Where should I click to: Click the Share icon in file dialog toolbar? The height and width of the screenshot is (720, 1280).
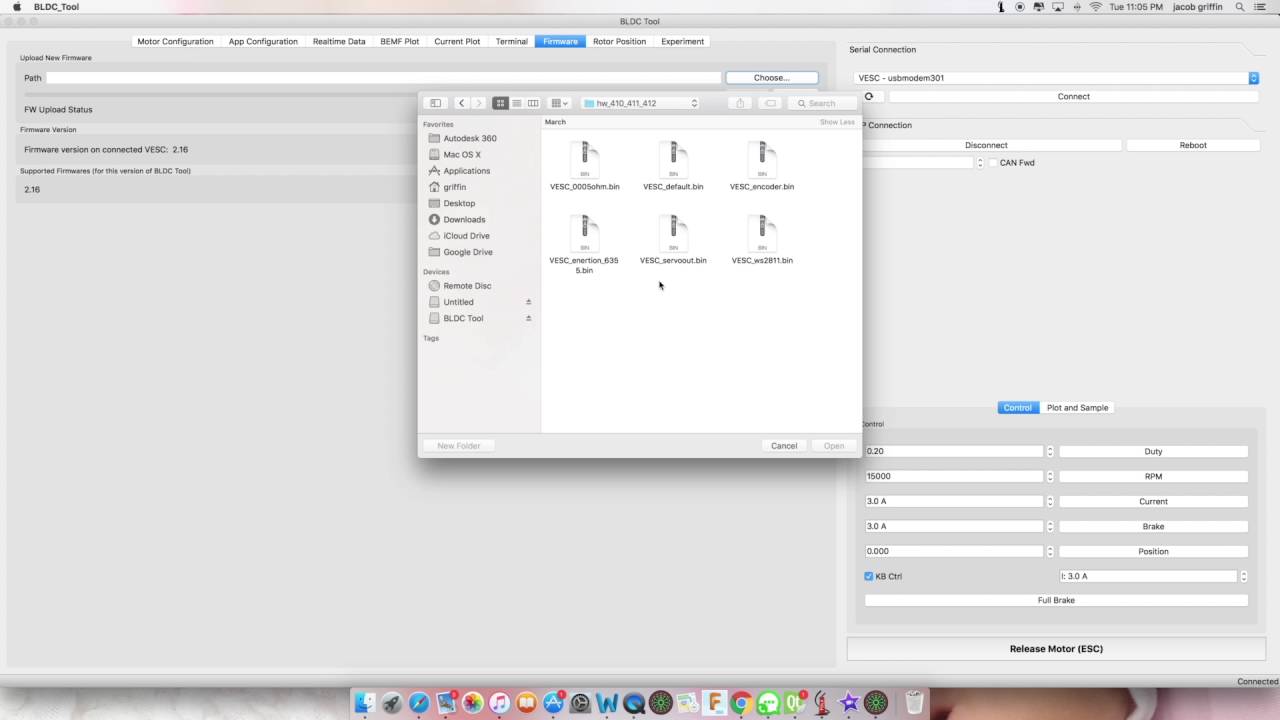[x=740, y=103]
